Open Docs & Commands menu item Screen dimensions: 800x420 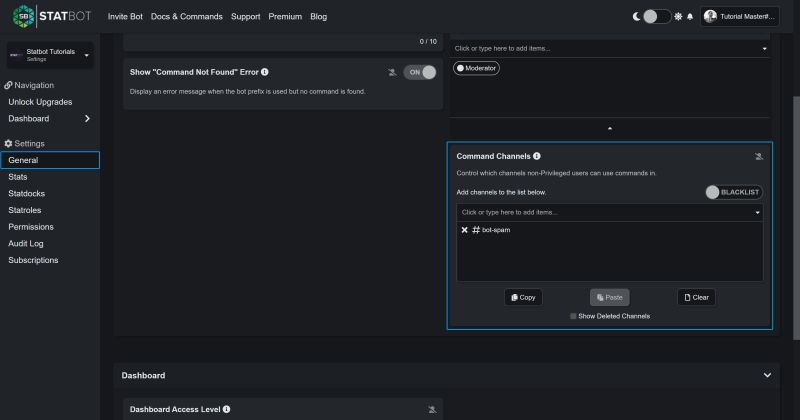pyautogui.click(x=187, y=17)
